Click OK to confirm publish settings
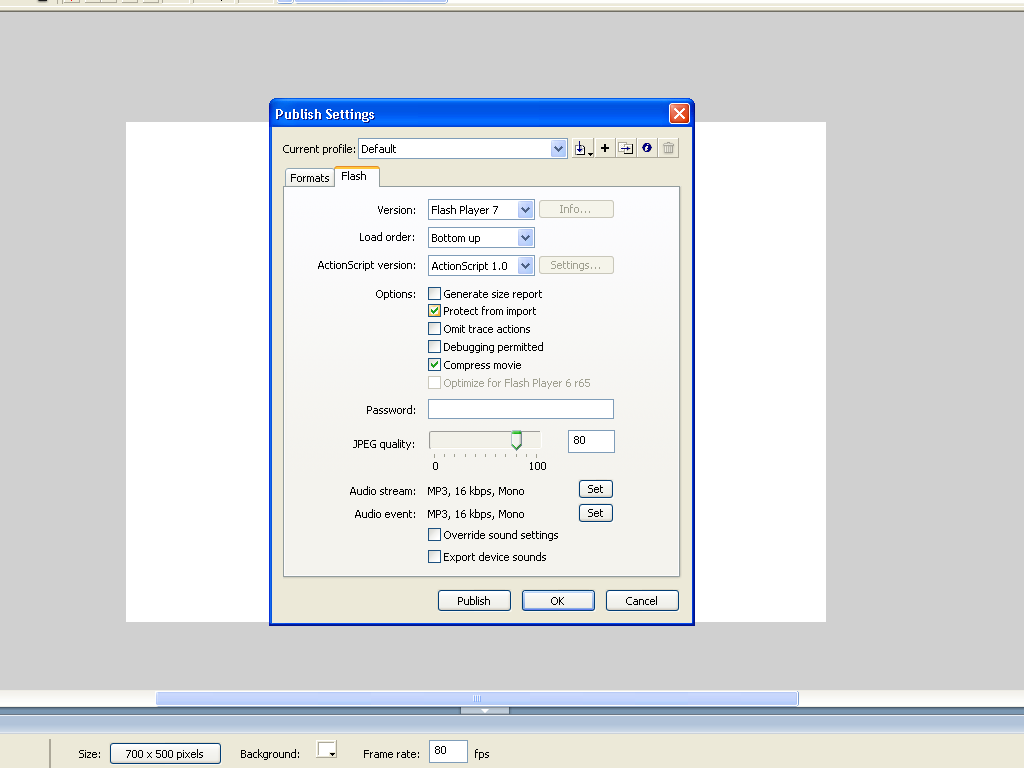The image size is (1024, 768). click(x=558, y=601)
